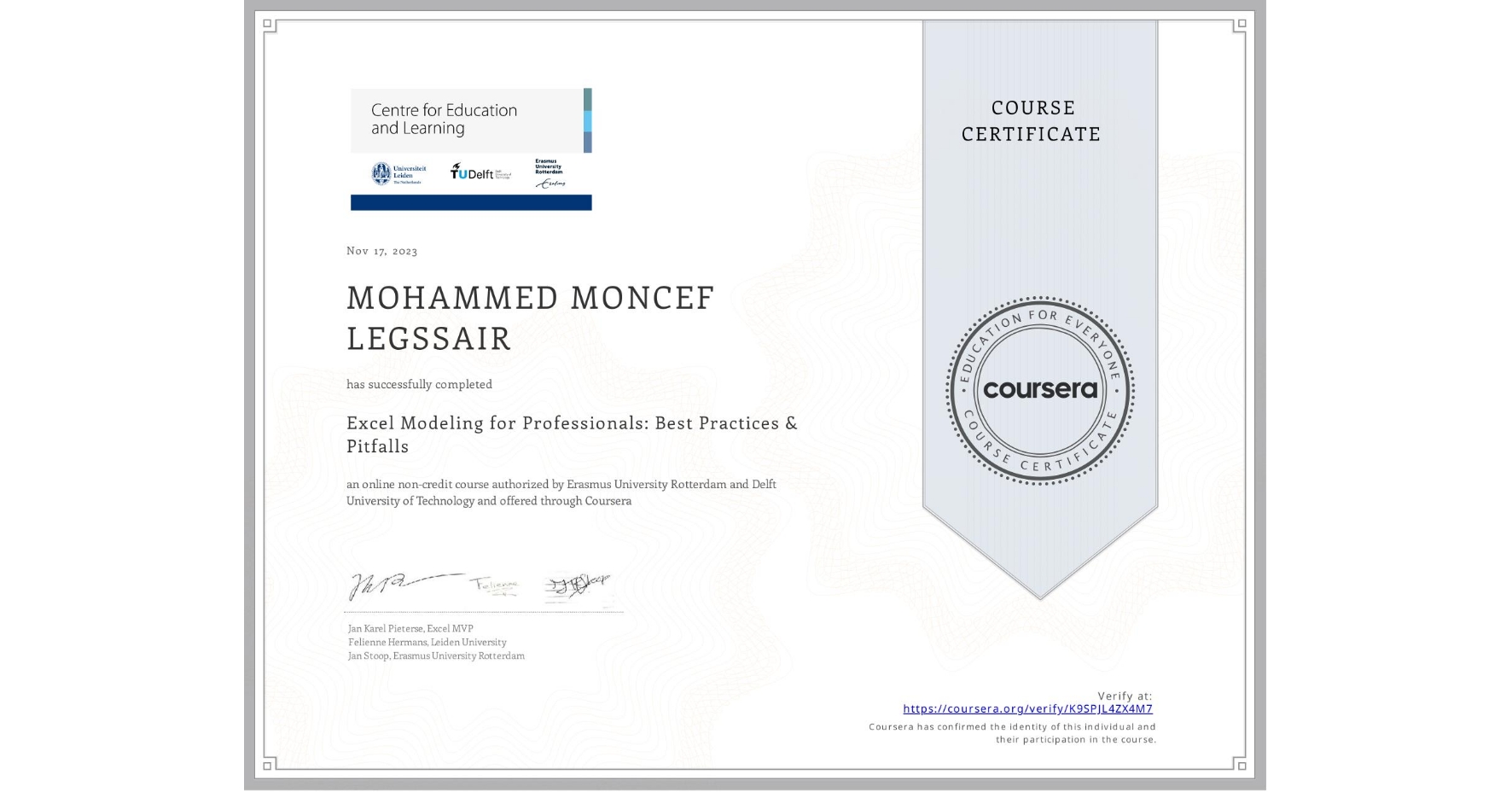Open the coursera.org verification link
Image resolution: width=1512 pixels, height=792 pixels.
tap(1027, 708)
